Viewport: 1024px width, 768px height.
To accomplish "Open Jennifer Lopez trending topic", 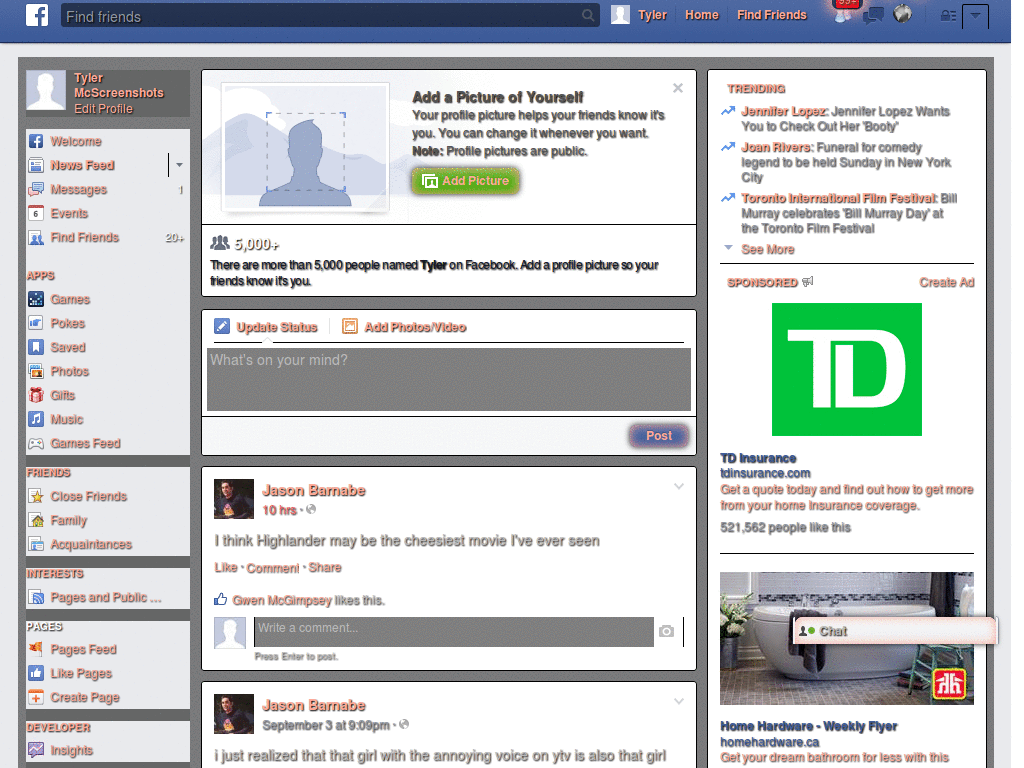I will tap(784, 112).
